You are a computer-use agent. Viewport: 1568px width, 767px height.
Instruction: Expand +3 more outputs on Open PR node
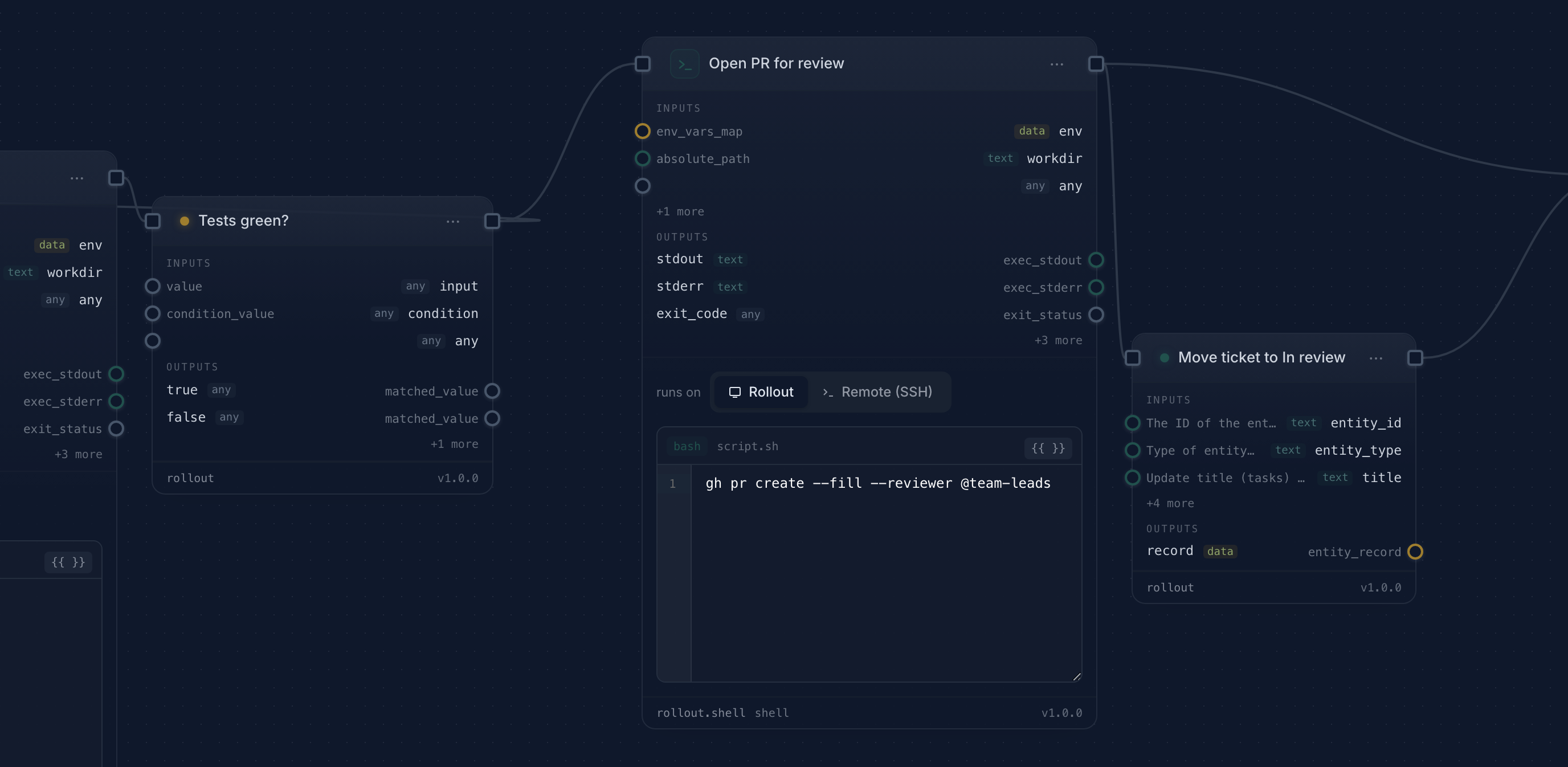[1058, 340]
